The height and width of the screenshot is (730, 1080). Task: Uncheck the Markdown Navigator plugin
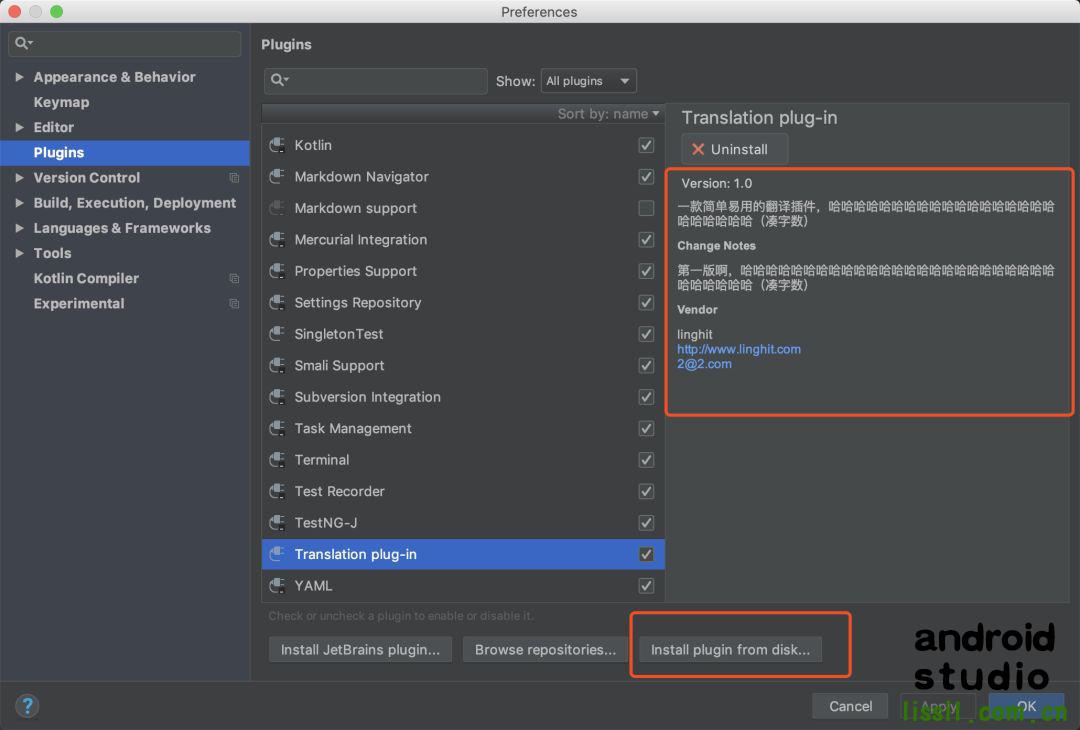click(646, 177)
